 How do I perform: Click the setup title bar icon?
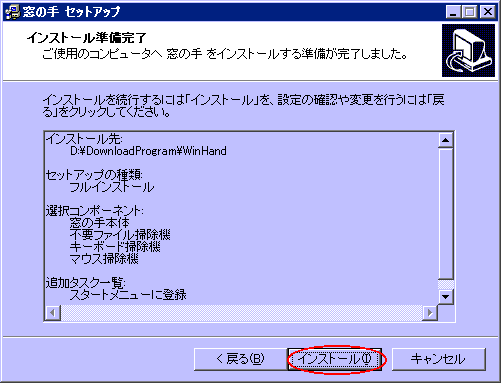tap(13, 12)
